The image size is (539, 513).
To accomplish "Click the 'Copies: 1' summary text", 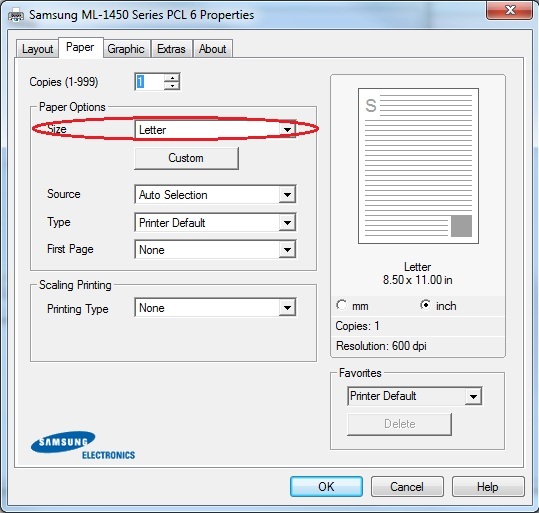I will [357, 326].
